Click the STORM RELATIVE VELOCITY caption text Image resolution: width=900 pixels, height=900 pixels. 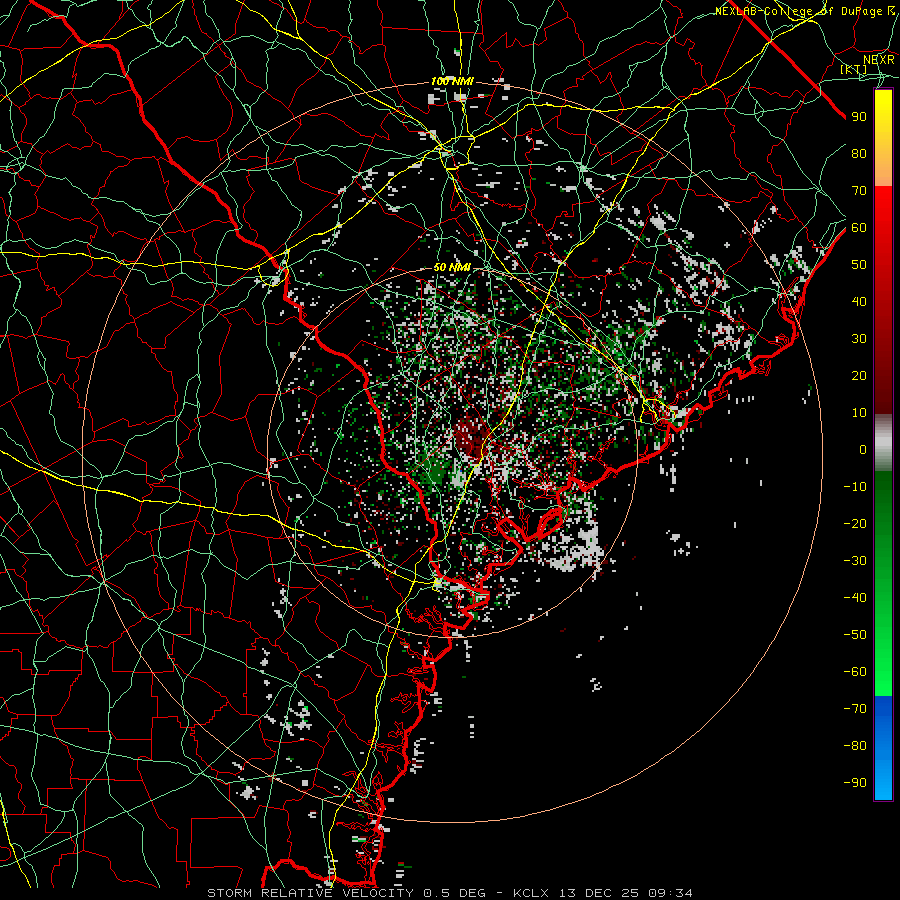(310, 893)
